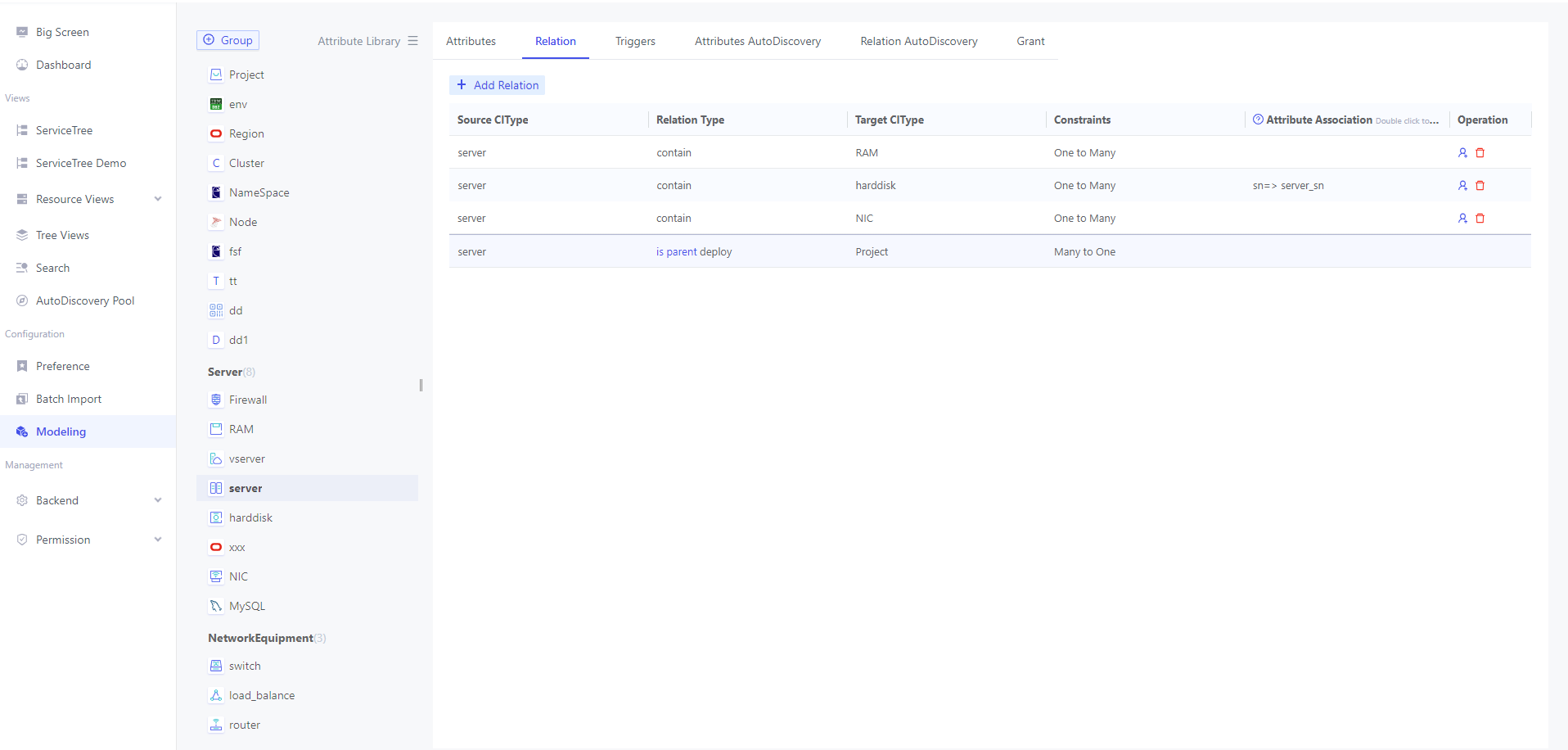
Task: Click the grant icon in the NIC relation row
Action: (x=1462, y=218)
